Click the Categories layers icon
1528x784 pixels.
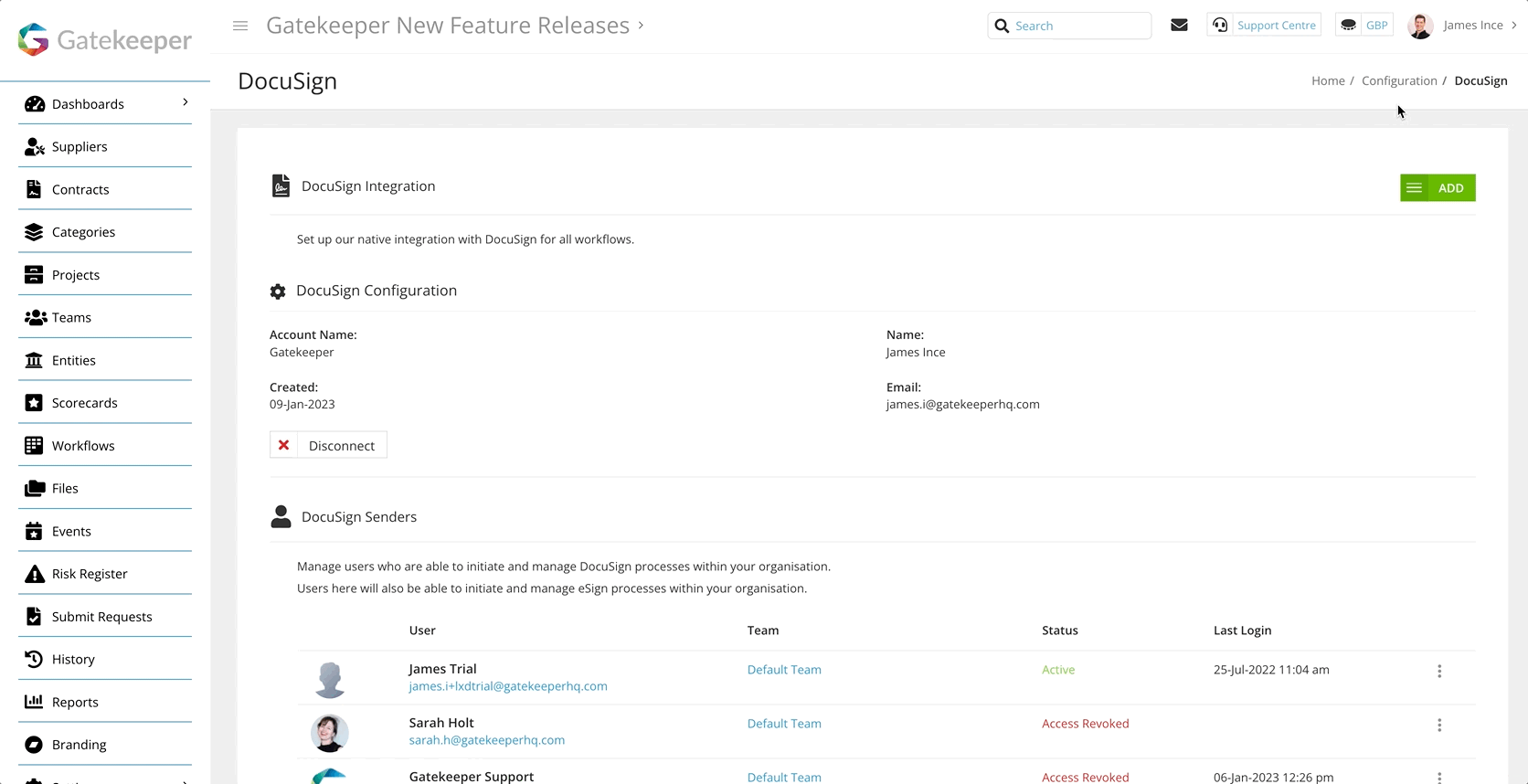point(34,232)
